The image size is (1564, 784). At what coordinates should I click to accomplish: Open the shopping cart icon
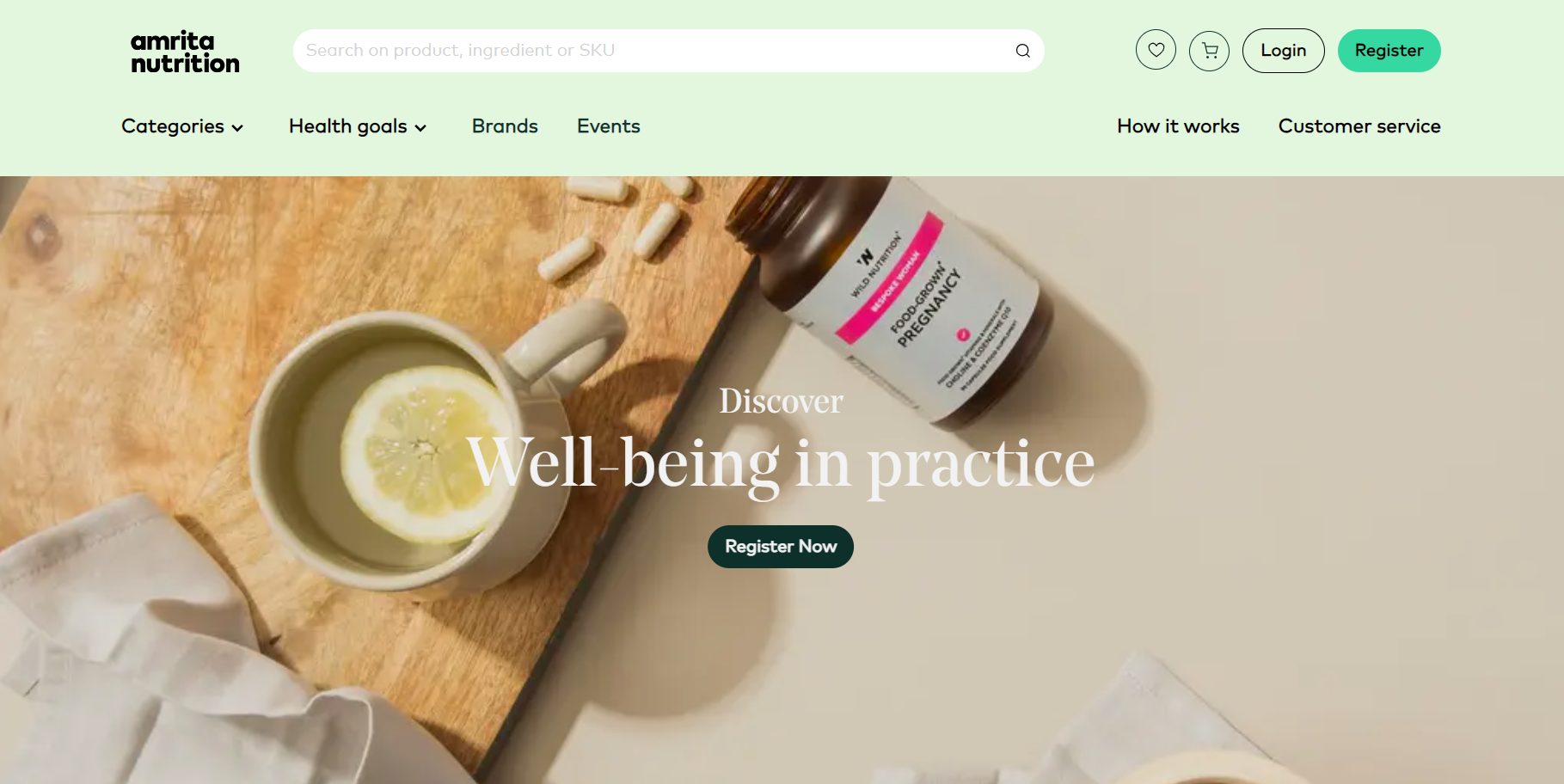[1209, 50]
